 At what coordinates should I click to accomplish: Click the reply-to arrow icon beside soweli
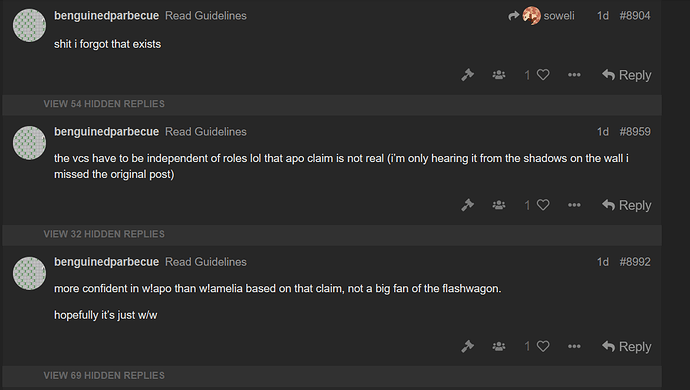[514, 16]
